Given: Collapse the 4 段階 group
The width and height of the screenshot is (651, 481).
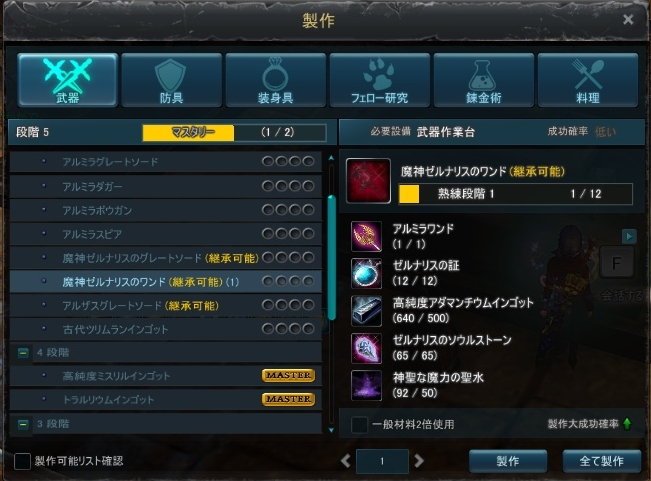Looking at the screenshot, I should click(23, 353).
